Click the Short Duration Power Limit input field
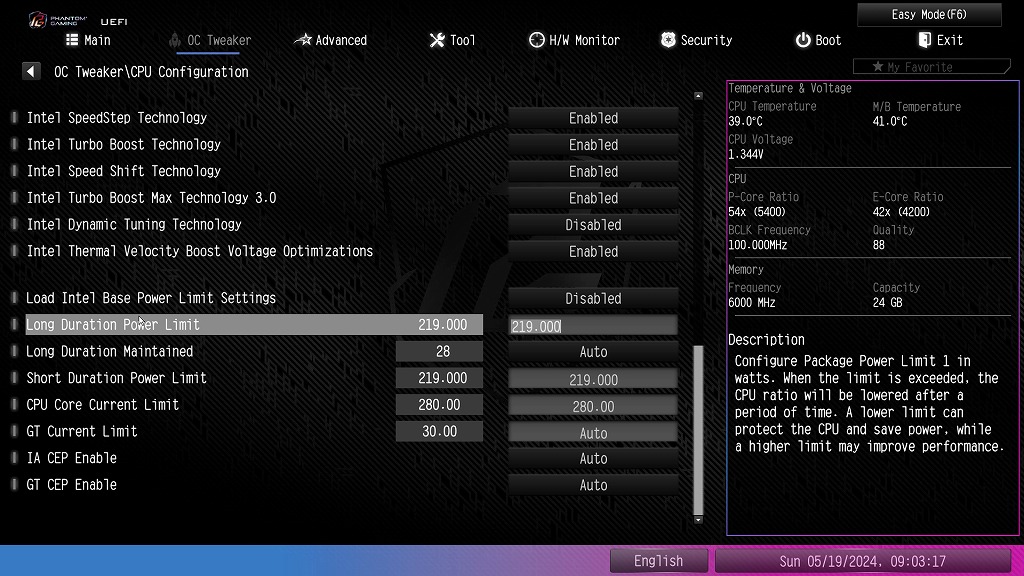The width and height of the screenshot is (1024, 576). pyautogui.click(x=593, y=379)
